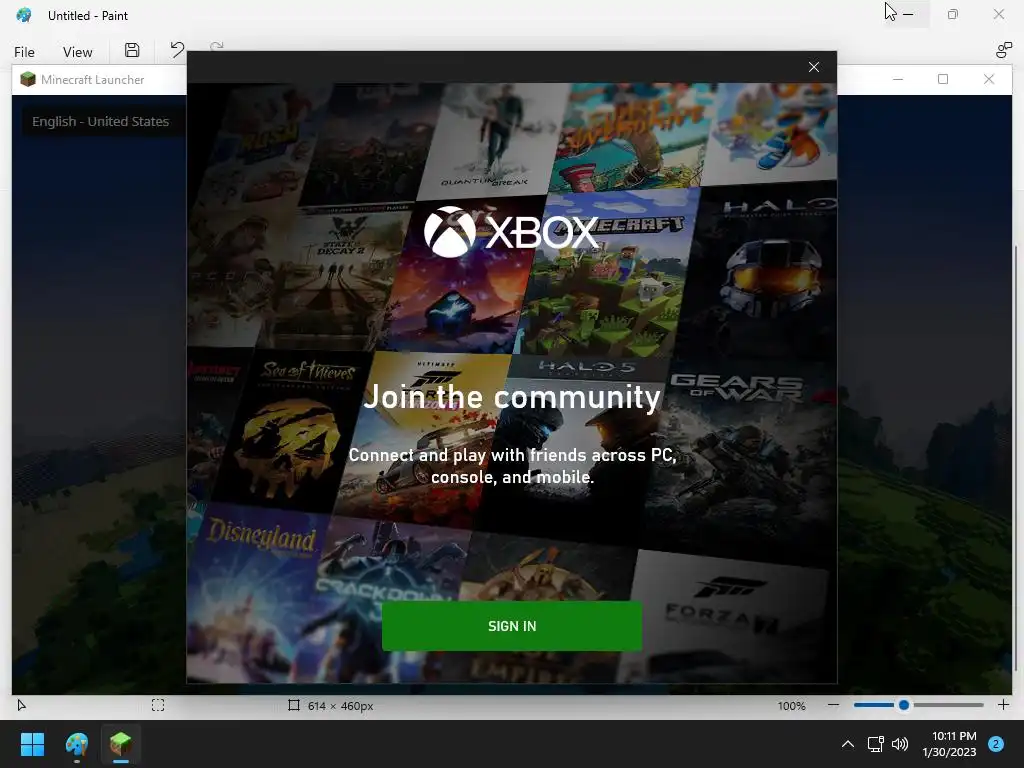The width and height of the screenshot is (1024, 768).
Task: Open the clock showing 10:11 PM
Action: [950, 744]
